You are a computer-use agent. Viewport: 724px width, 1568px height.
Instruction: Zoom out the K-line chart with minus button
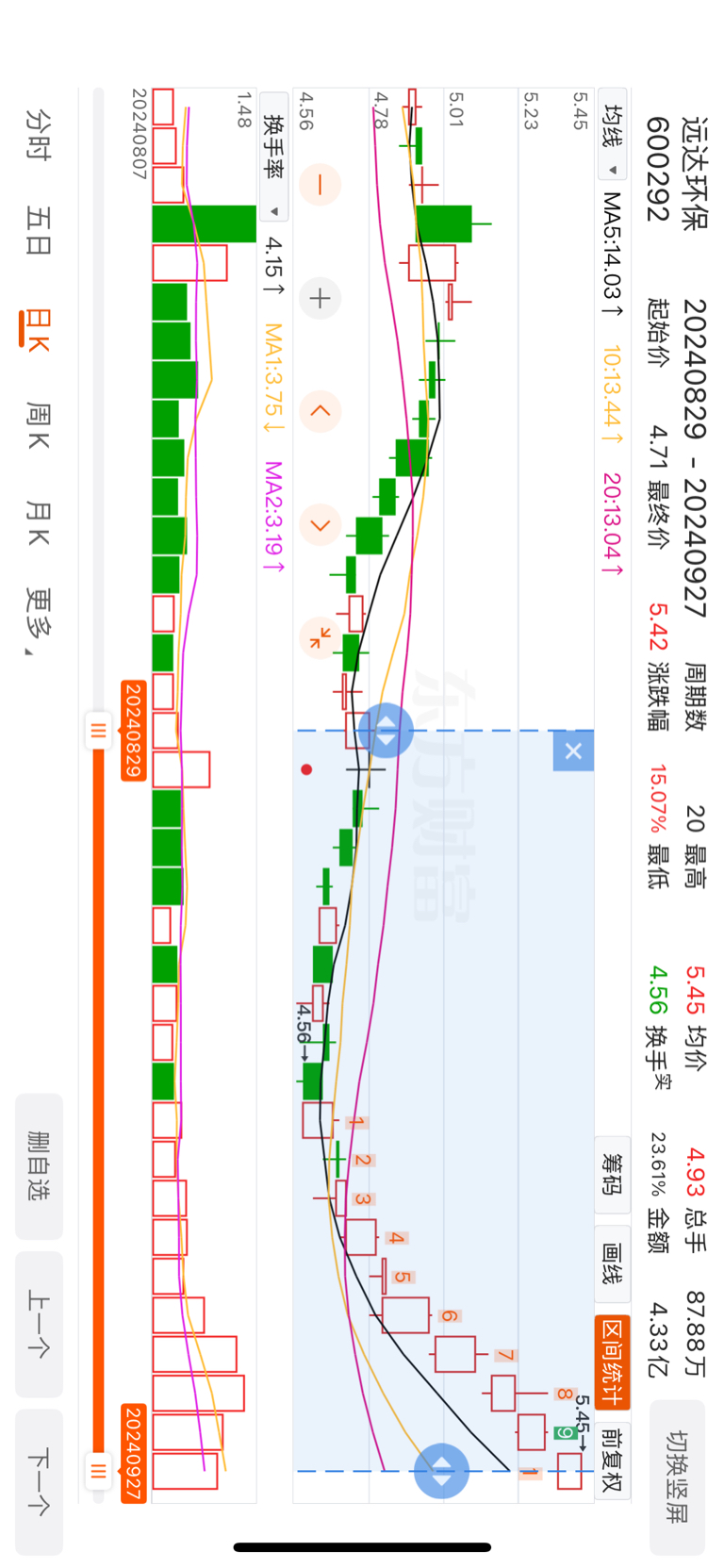pyautogui.click(x=320, y=185)
